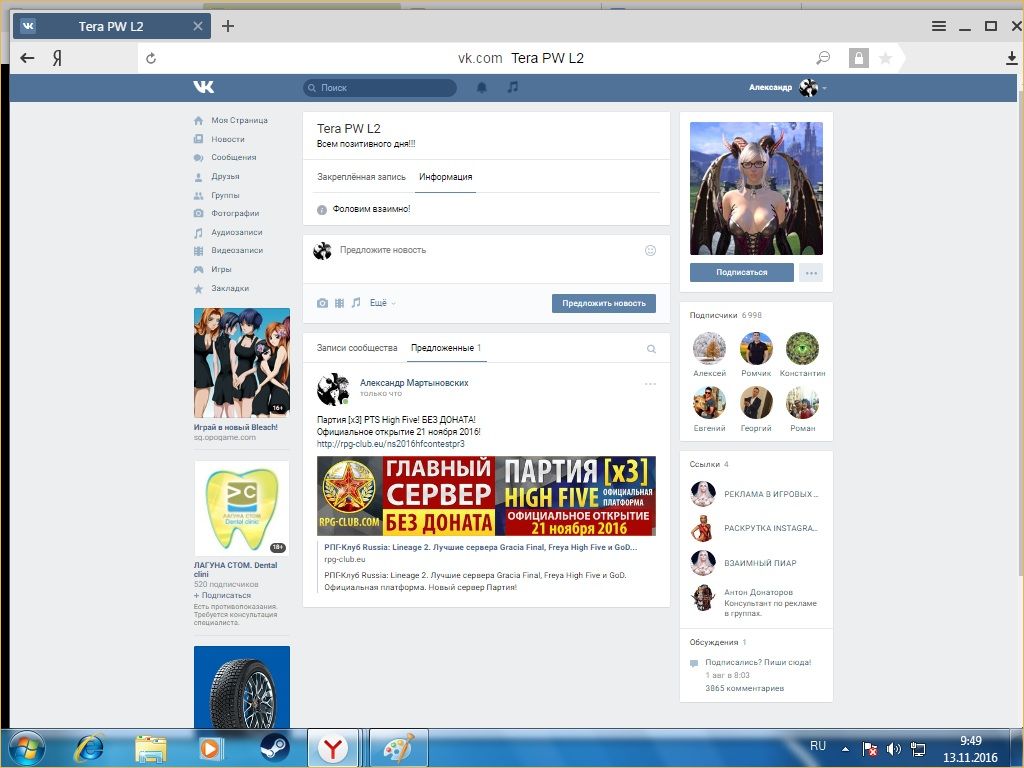Open the rpg-club.eu contest link in post
The image size is (1024, 768).
point(391,444)
